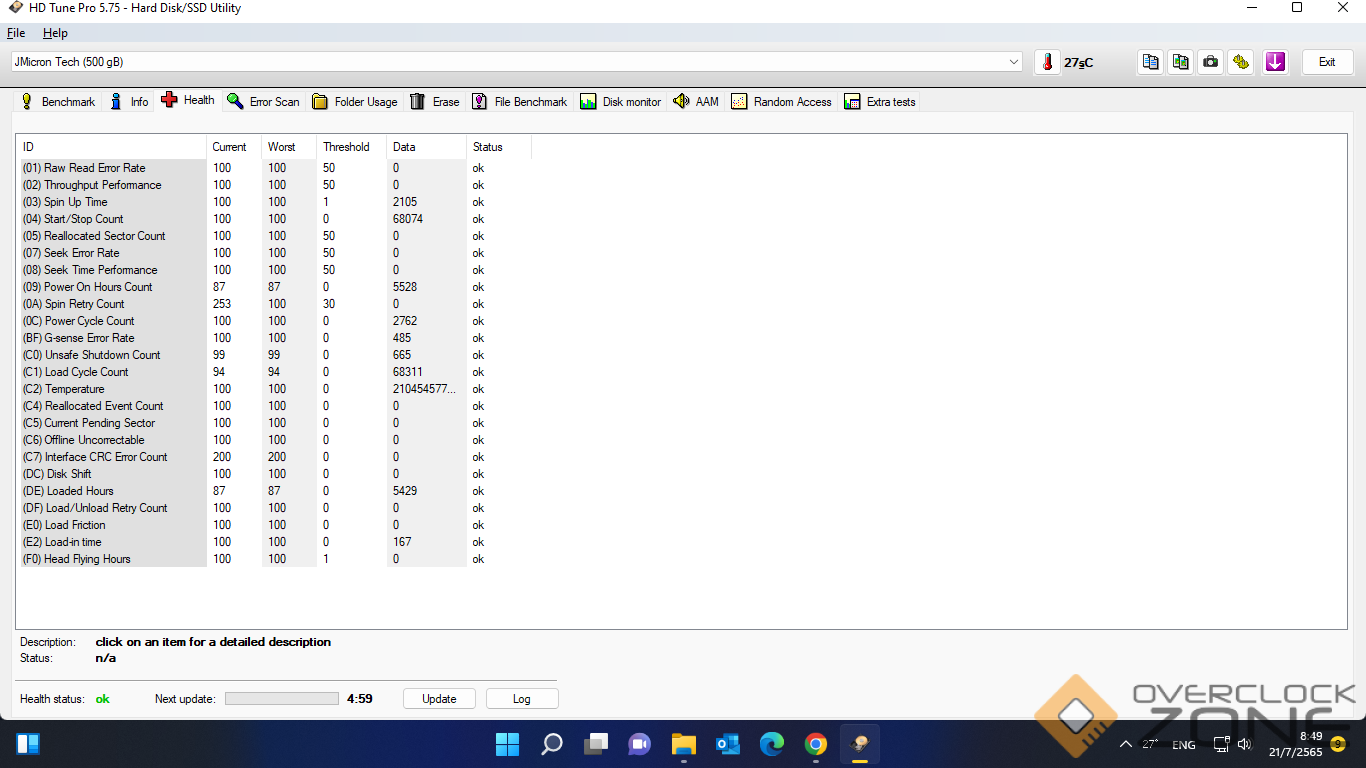This screenshot has width=1366, height=768.
Task: Open the Folder Usage tab
Action: click(355, 102)
